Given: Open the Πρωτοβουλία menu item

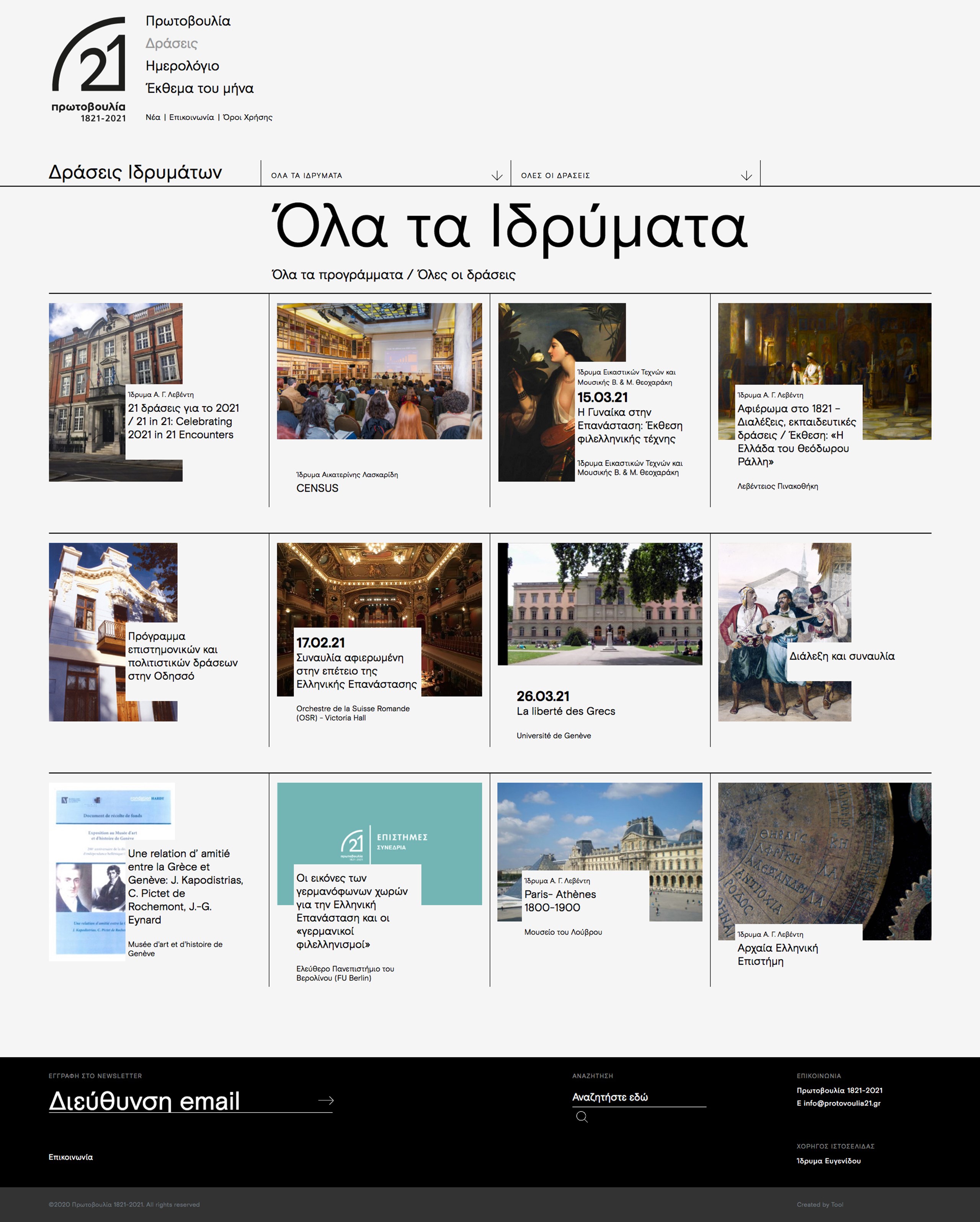Looking at the screenshot, I should click(188, 21).
